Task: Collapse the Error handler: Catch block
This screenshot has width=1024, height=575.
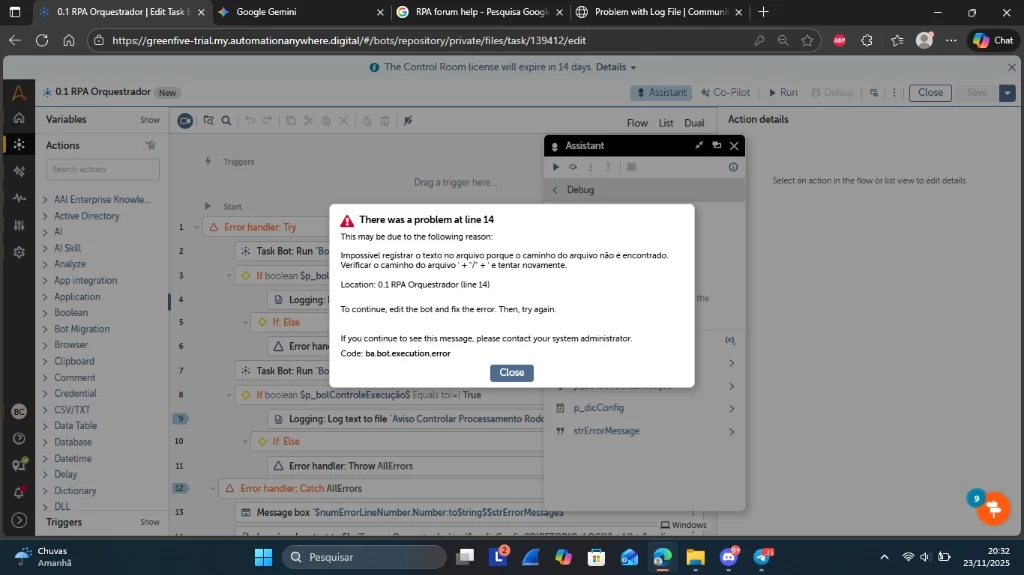Action: (212, 489)
